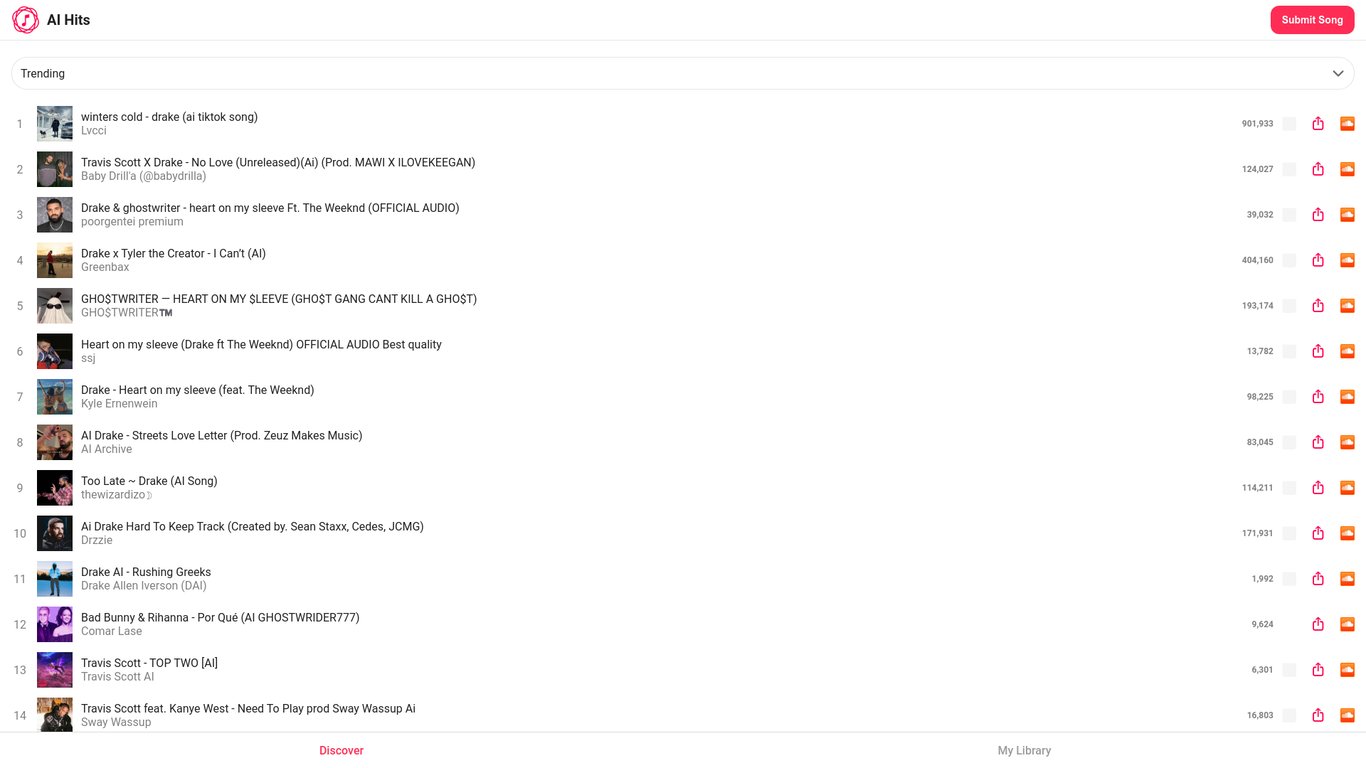Screen dimensions: 1366x768
Task: Select the 'Travis Scott - TOP TWO [AI]' title
Action: point(149,663)
